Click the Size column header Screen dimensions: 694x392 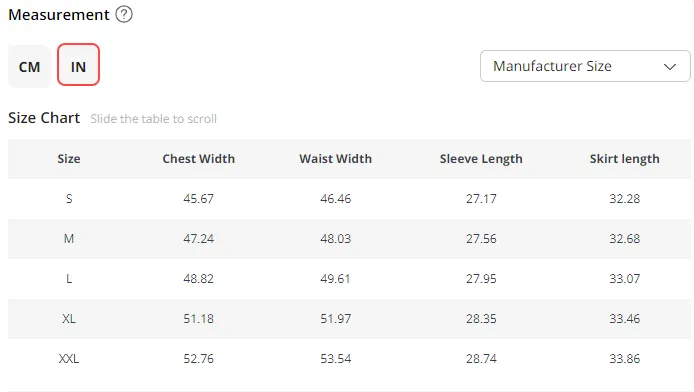pos(69,159)
